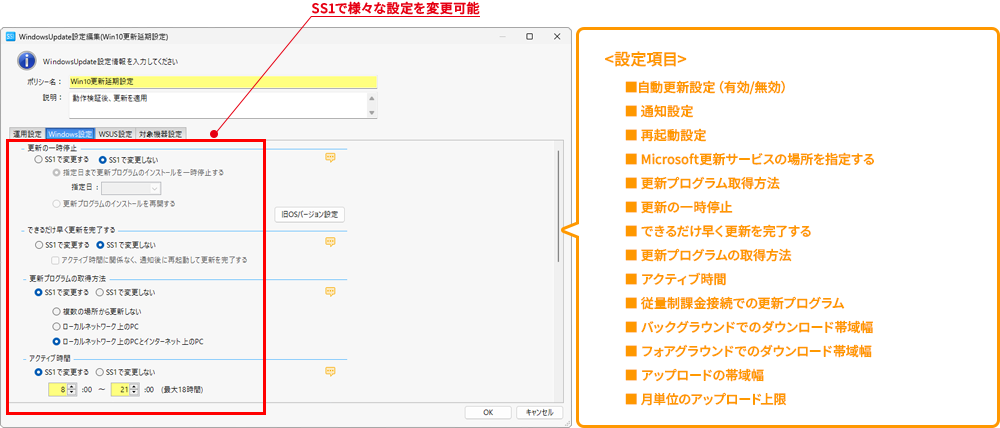Select SS1で変更する under できるだけ早く更新を完了する
The height and width of the screenshot is (428, 1000).
[62, 244]
